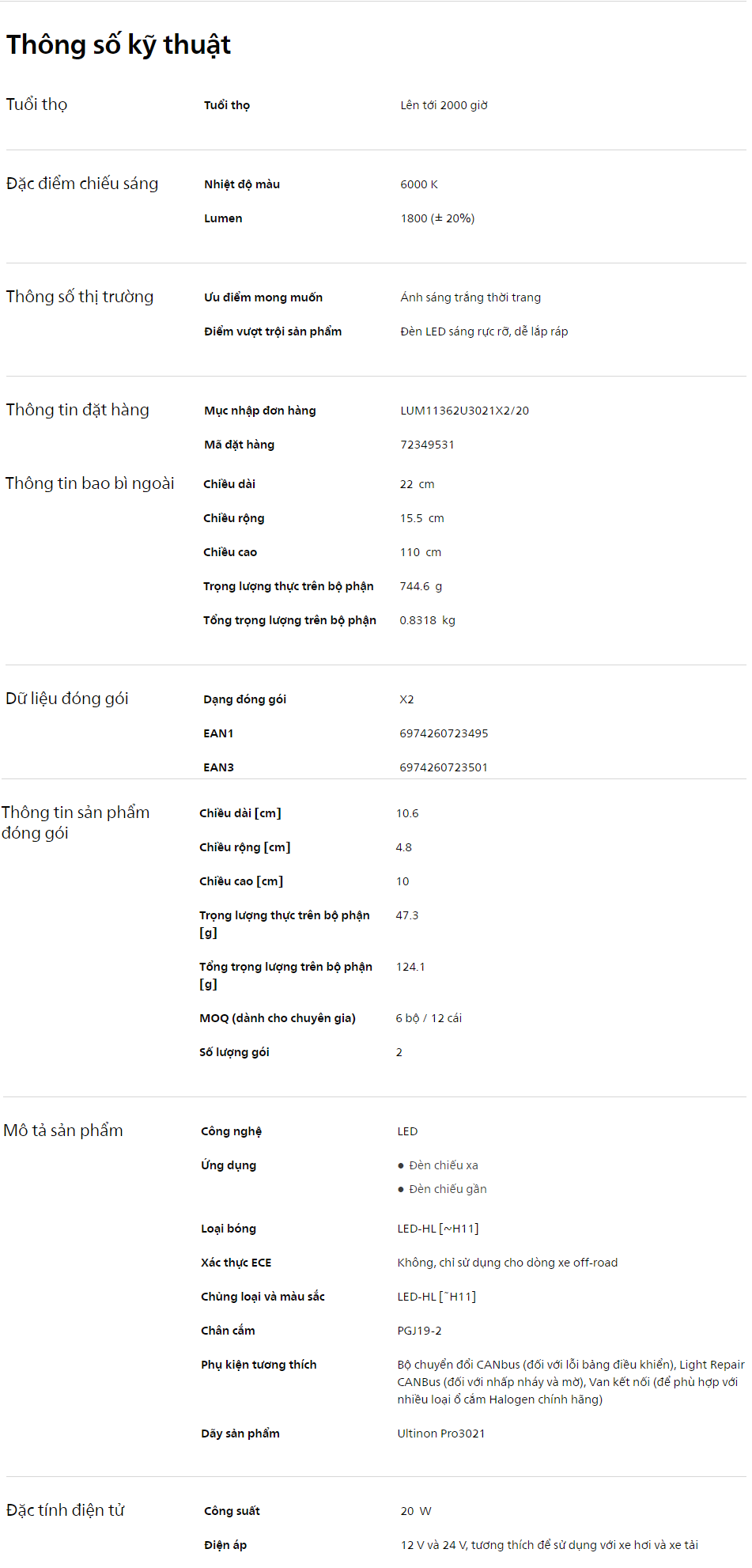The image size is (752, 1568).
Task: Select the Thông số thị trường section
Action: 80,297
